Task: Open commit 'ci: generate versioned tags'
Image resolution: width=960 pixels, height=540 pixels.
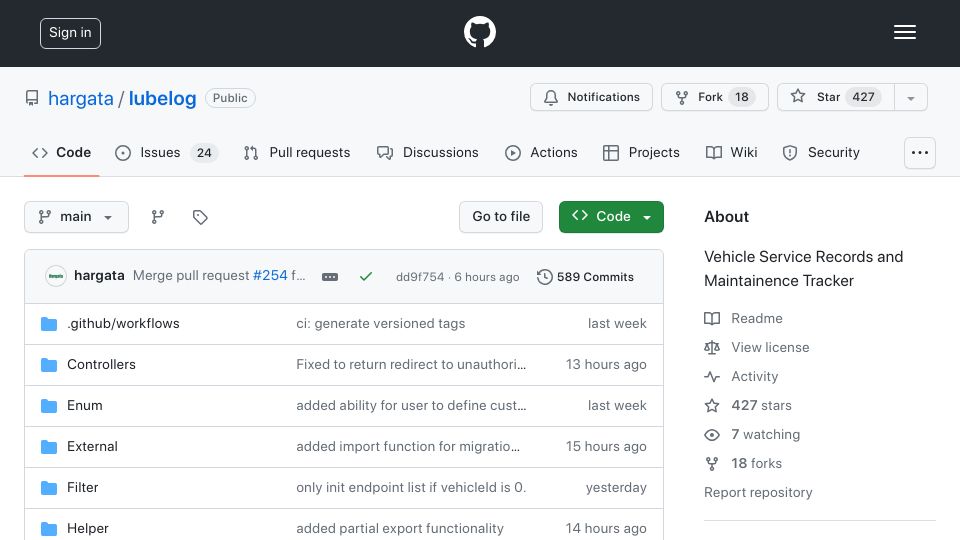Action: (381, 323)
